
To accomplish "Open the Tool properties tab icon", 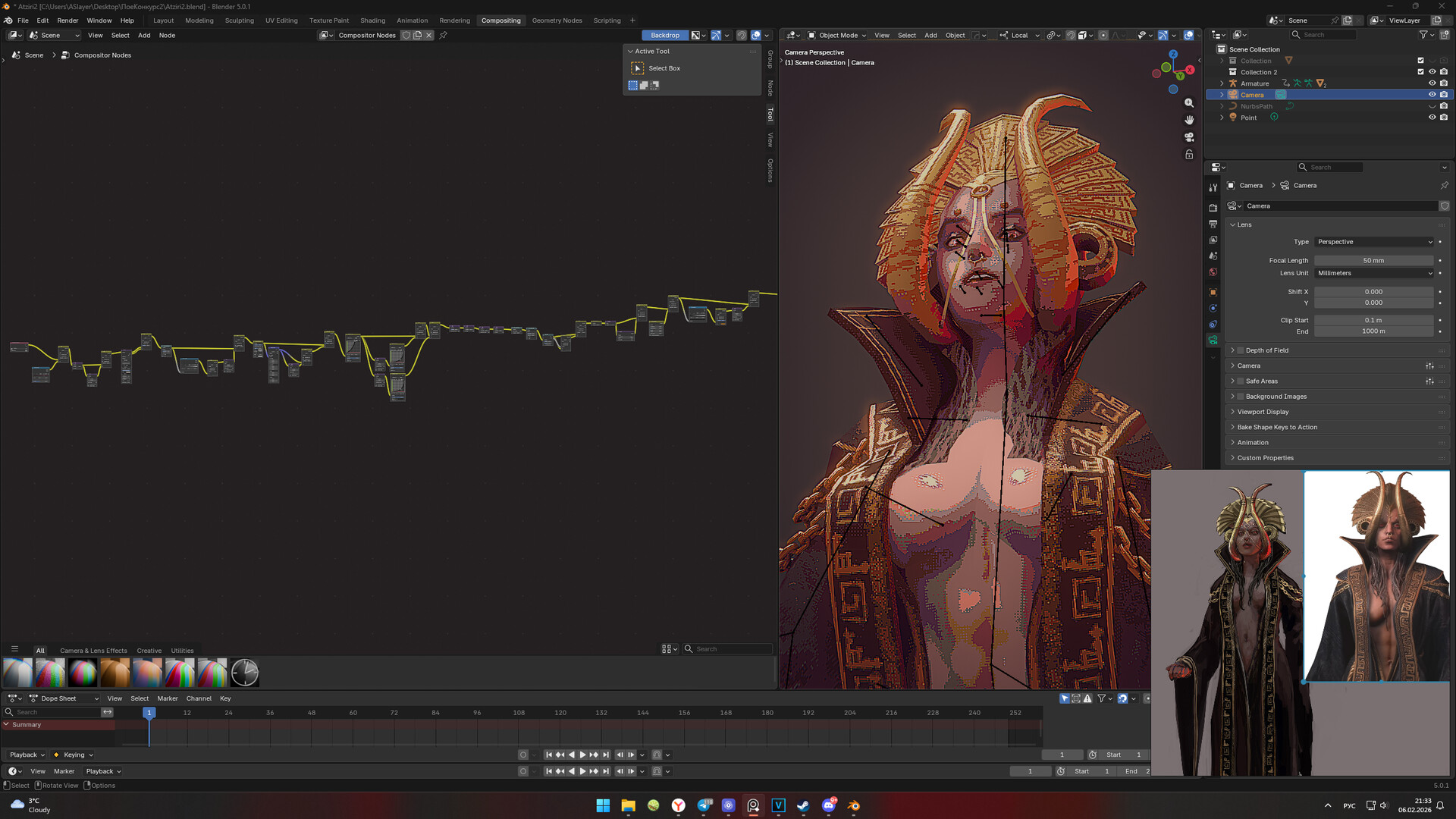I will [1213, 187].
